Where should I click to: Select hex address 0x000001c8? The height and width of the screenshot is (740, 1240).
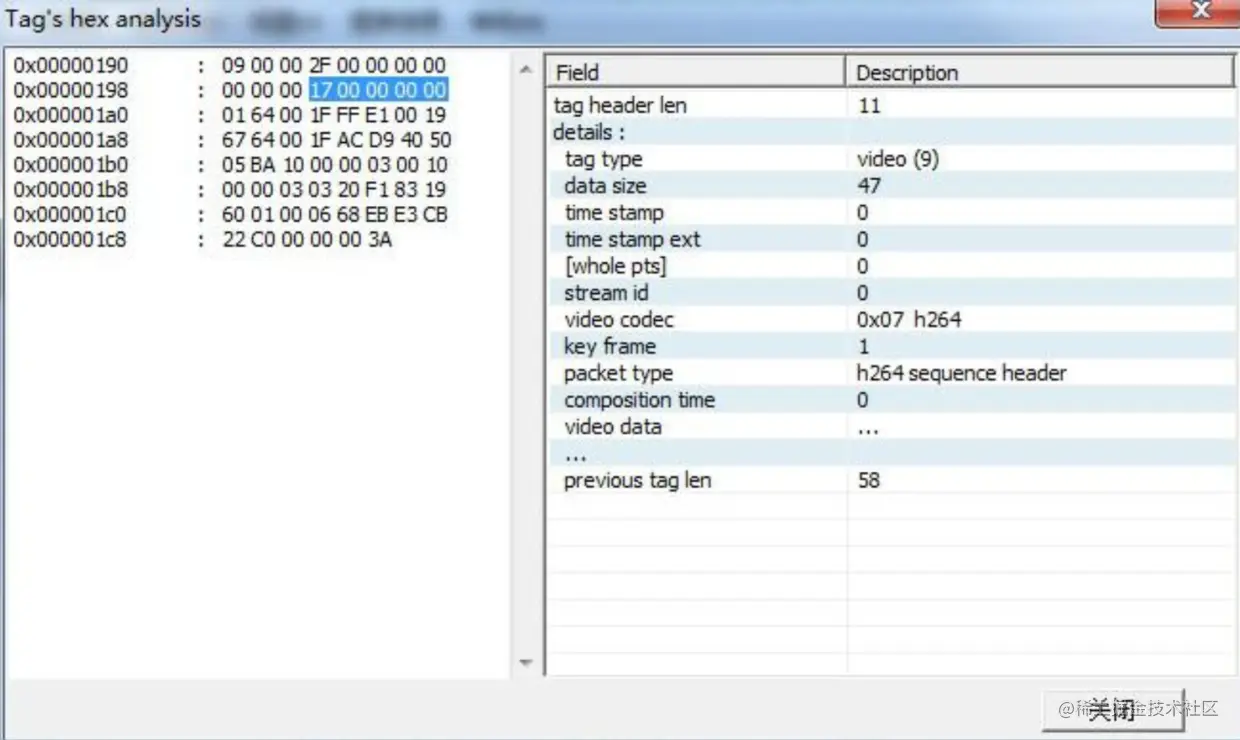(71, 240)
